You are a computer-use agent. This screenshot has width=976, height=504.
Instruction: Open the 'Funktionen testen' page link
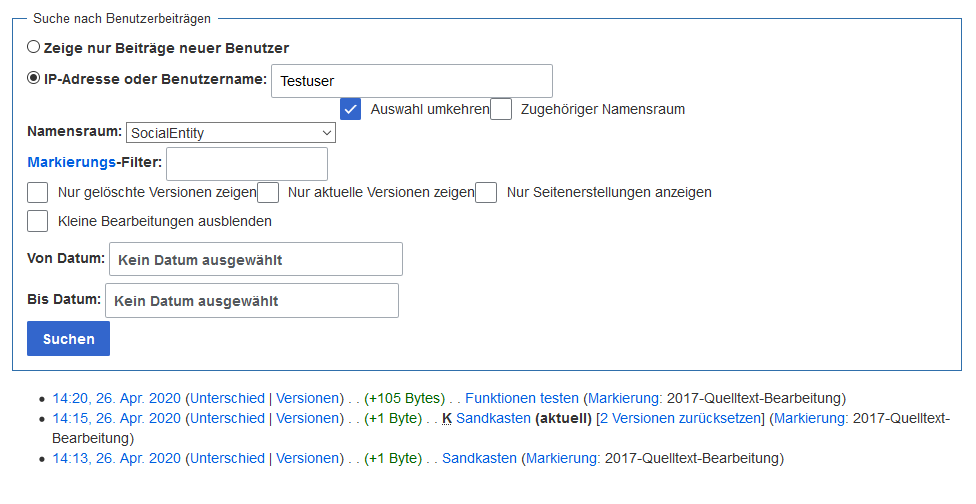[521, 398]
